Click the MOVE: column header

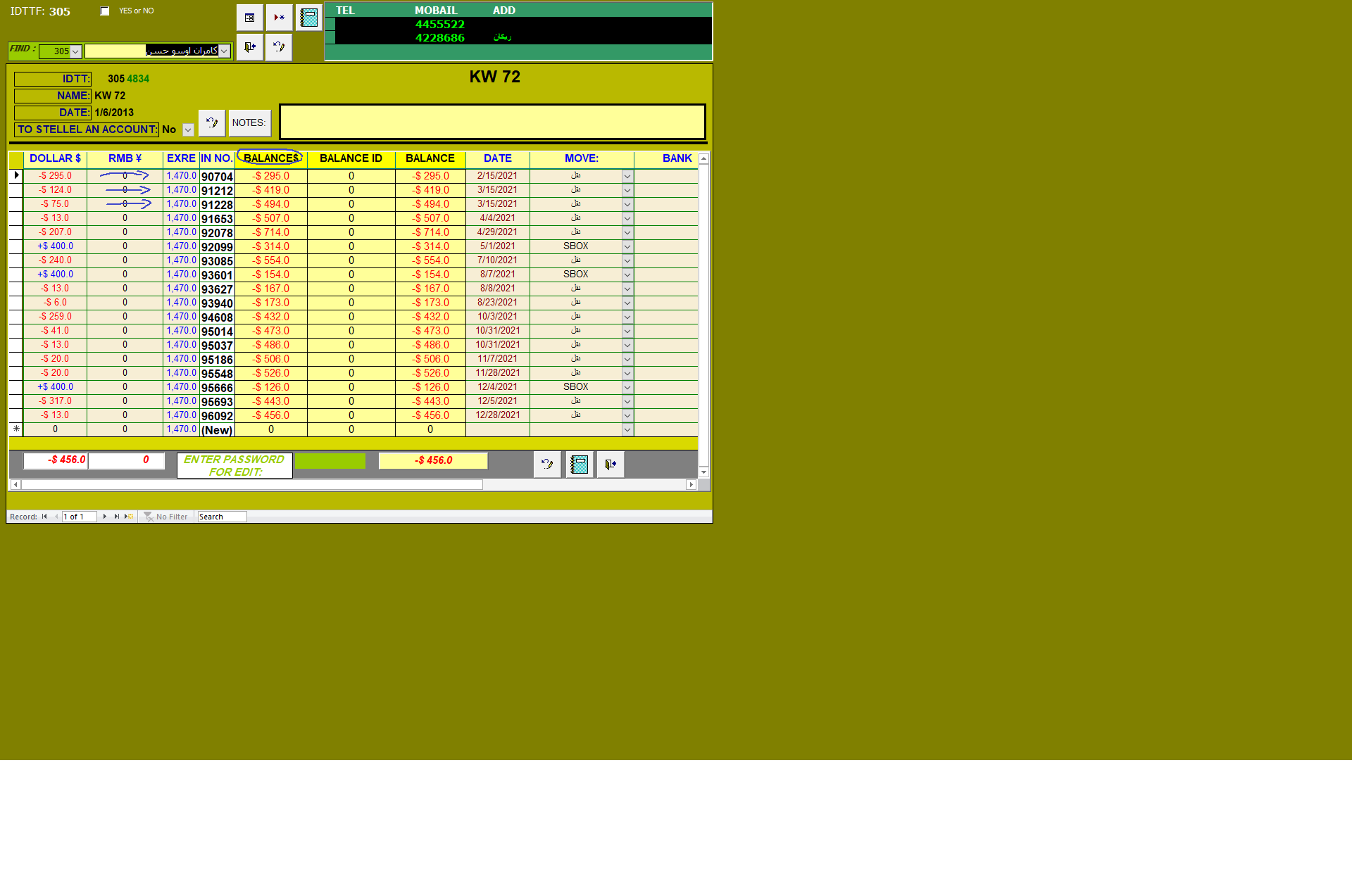pos(582,158)
